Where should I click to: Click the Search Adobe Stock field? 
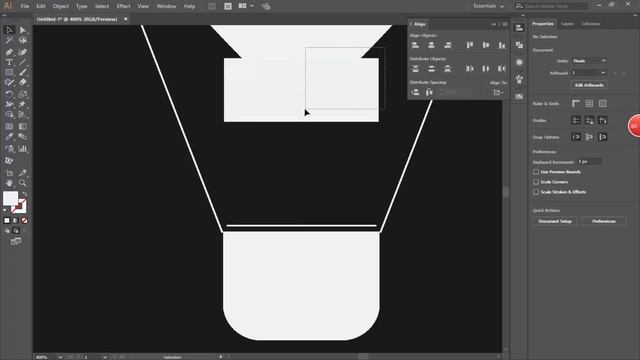click(x=552, y=6)
